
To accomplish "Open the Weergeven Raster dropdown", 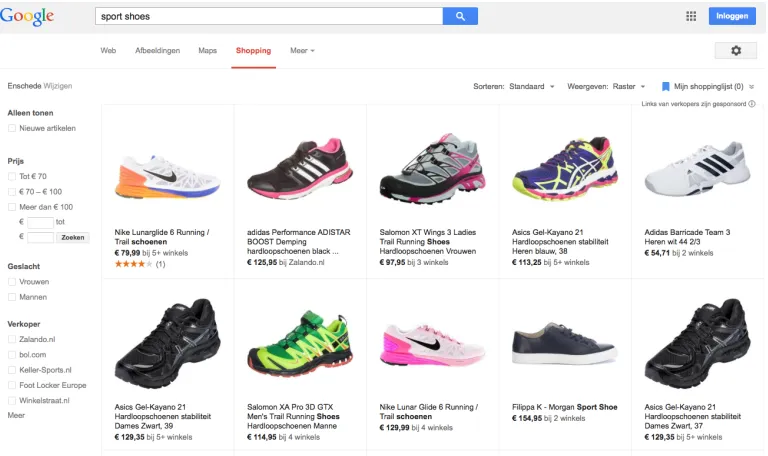I will (x=629, y=87).
